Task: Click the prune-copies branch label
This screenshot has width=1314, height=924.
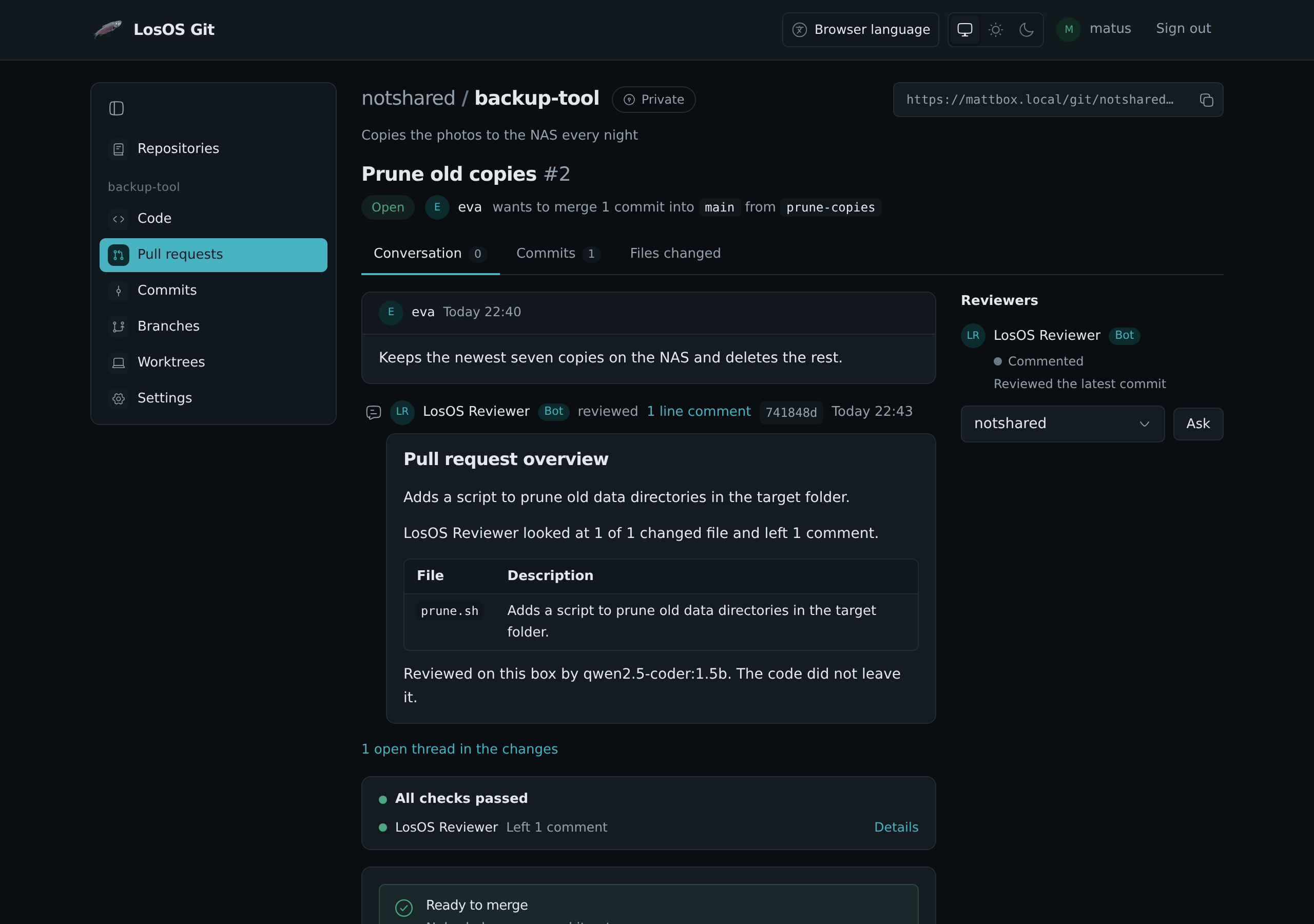Action: point(830,207)
